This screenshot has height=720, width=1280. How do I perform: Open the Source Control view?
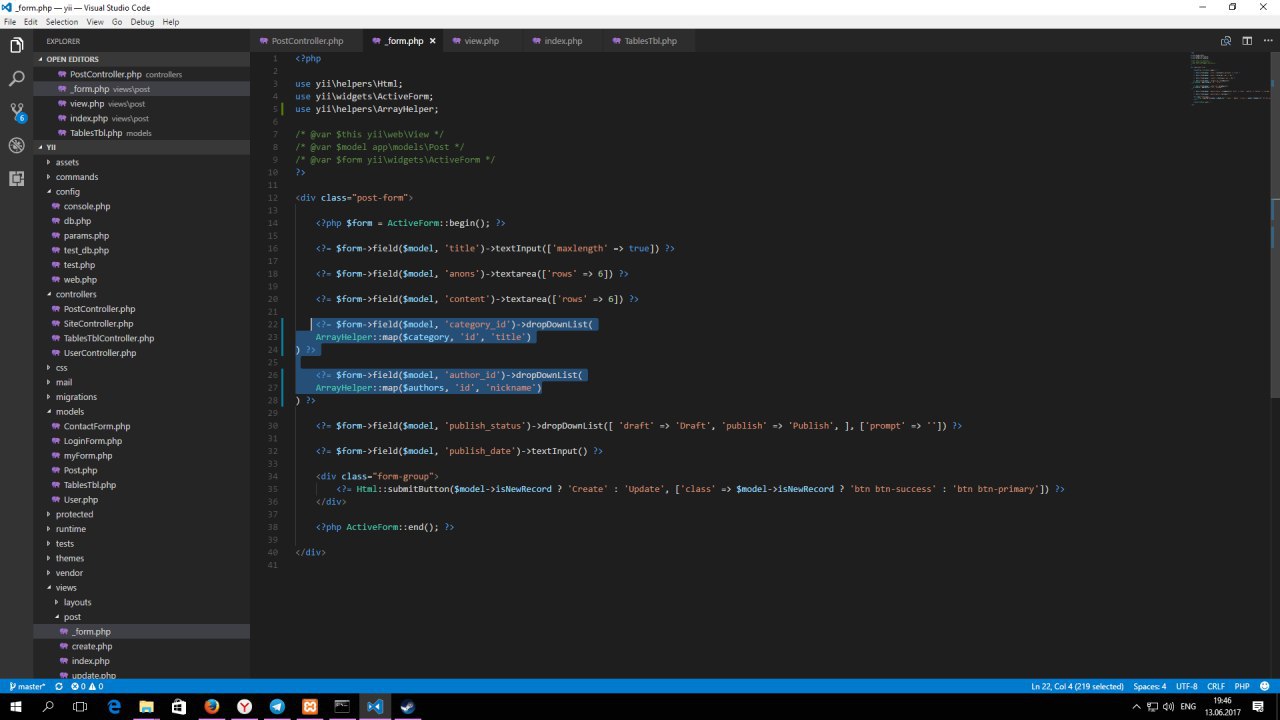pos(16,111)
